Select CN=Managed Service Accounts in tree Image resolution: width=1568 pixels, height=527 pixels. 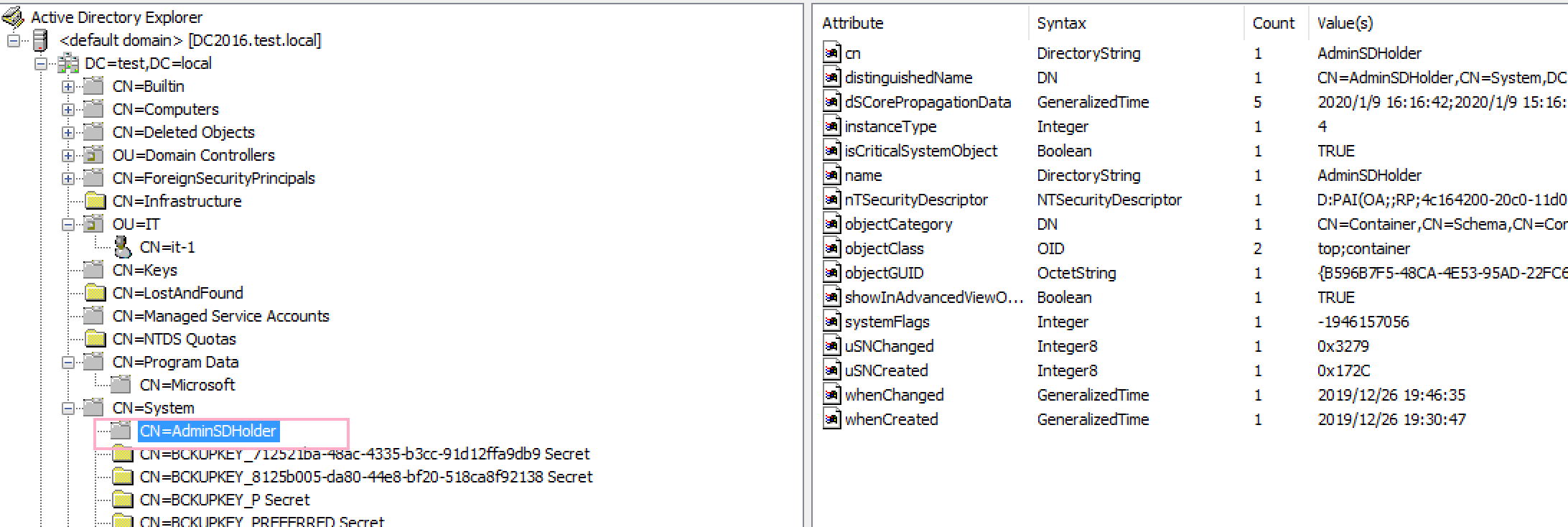click(x=220, y=316)
